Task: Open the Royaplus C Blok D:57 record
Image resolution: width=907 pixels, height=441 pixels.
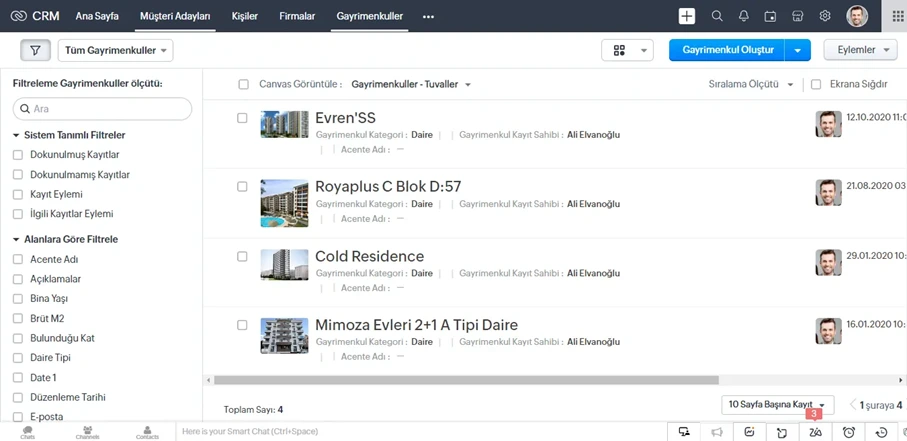Action: [388, 187]
